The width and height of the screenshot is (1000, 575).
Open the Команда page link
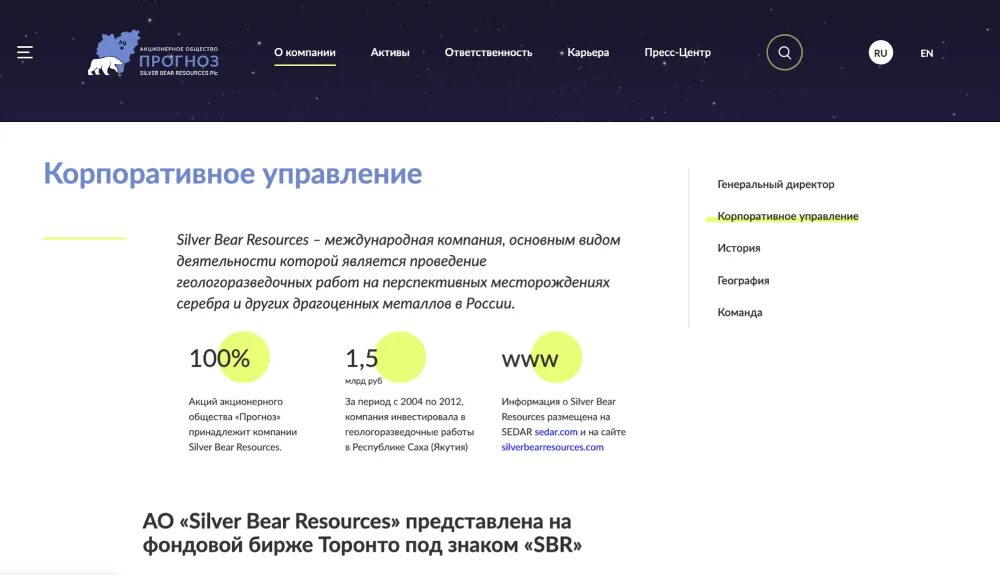pos(740,312)
